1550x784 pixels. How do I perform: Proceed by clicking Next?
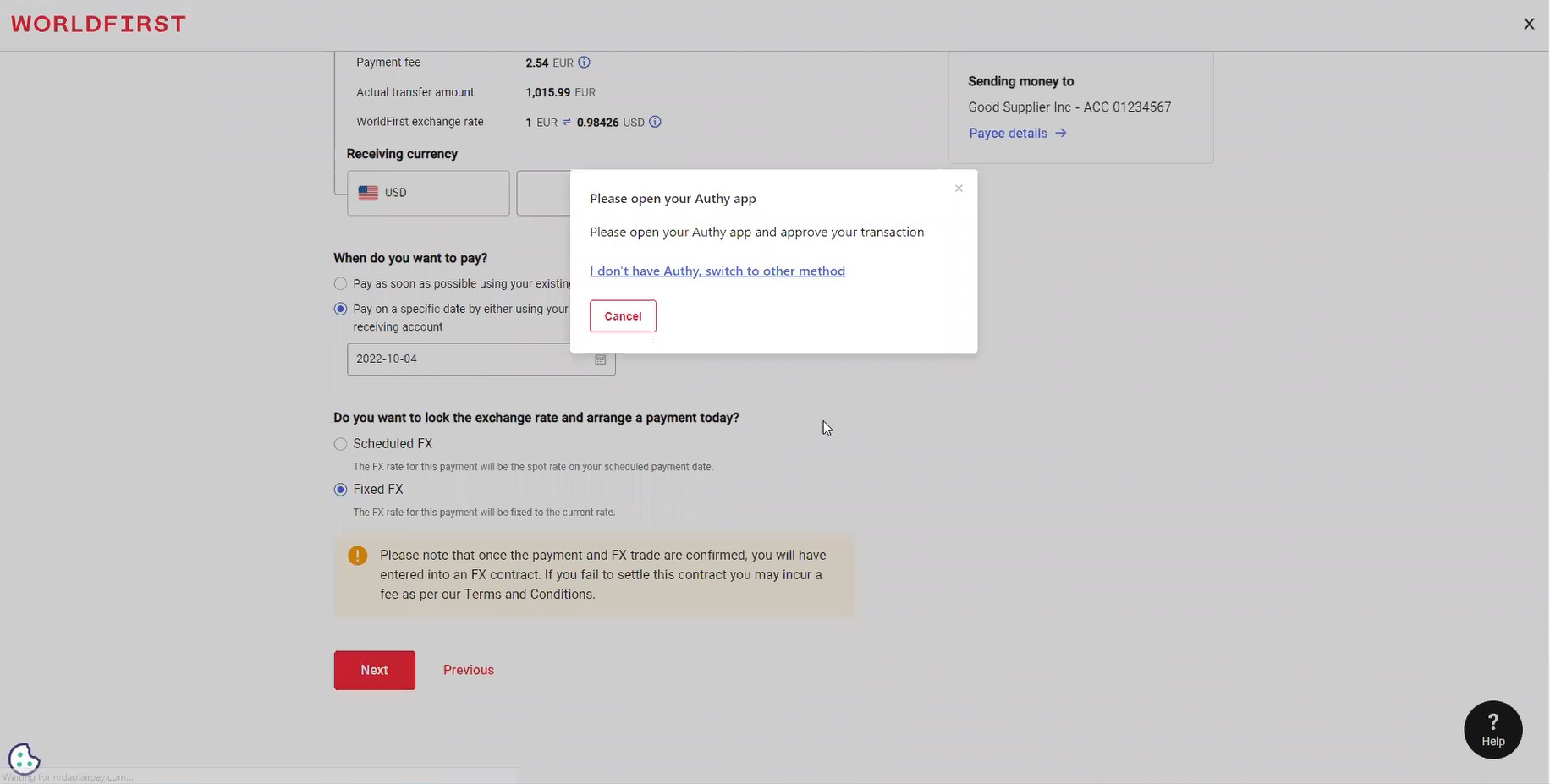[374, 669]
